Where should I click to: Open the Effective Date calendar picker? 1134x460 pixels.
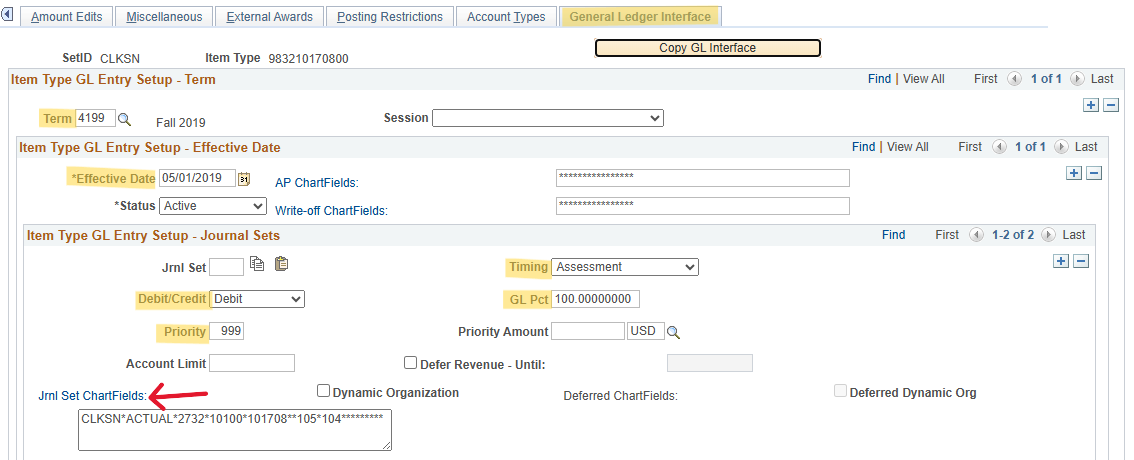pyautogui.click(x=244, y=179)
